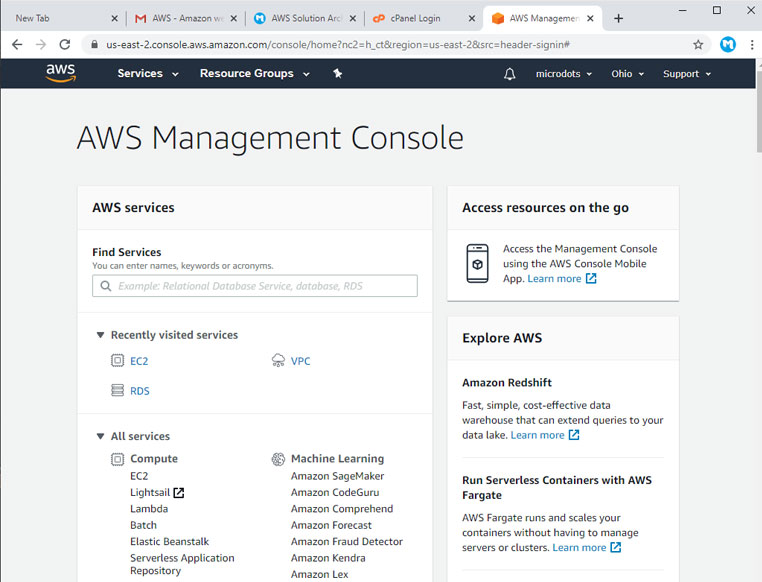Open Lightsail service link
762x582 pixels.
[x=150, y=493]
